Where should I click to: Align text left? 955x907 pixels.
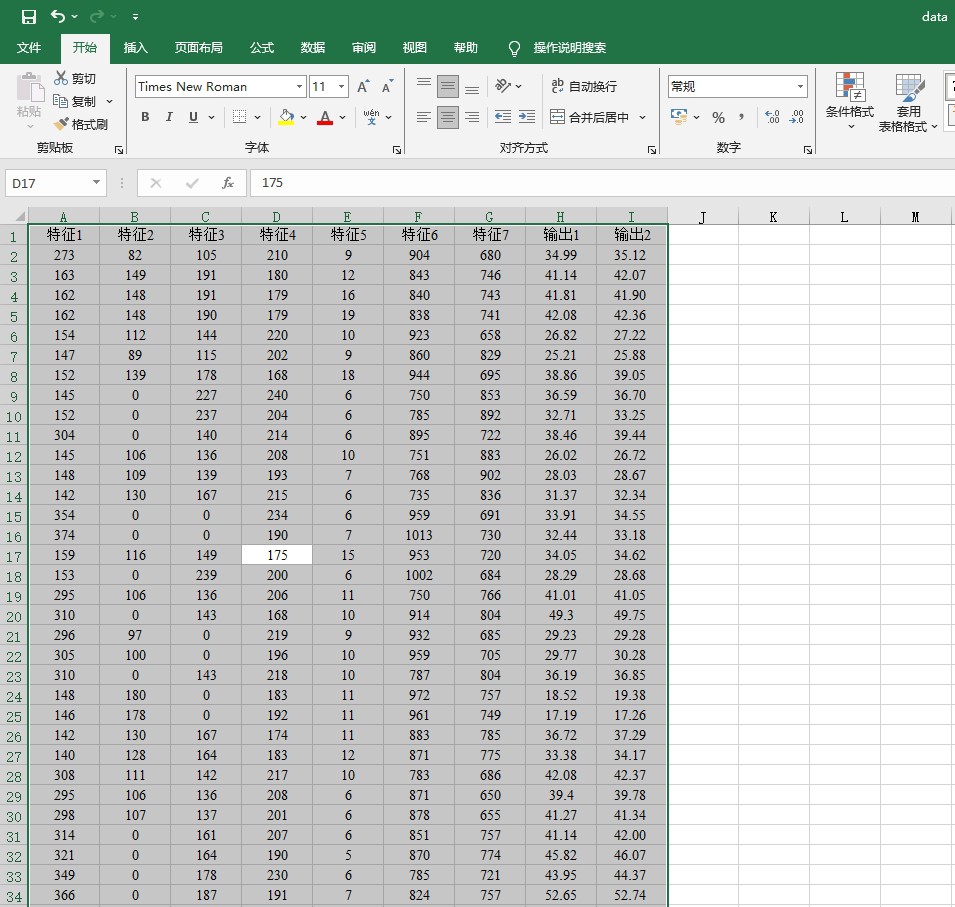424,117
